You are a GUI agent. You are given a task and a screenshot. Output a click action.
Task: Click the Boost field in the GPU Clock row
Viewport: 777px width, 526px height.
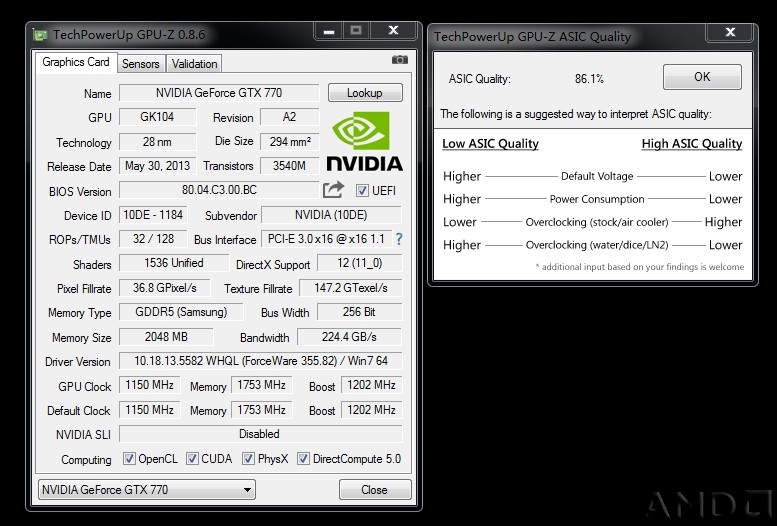[372, 385]
